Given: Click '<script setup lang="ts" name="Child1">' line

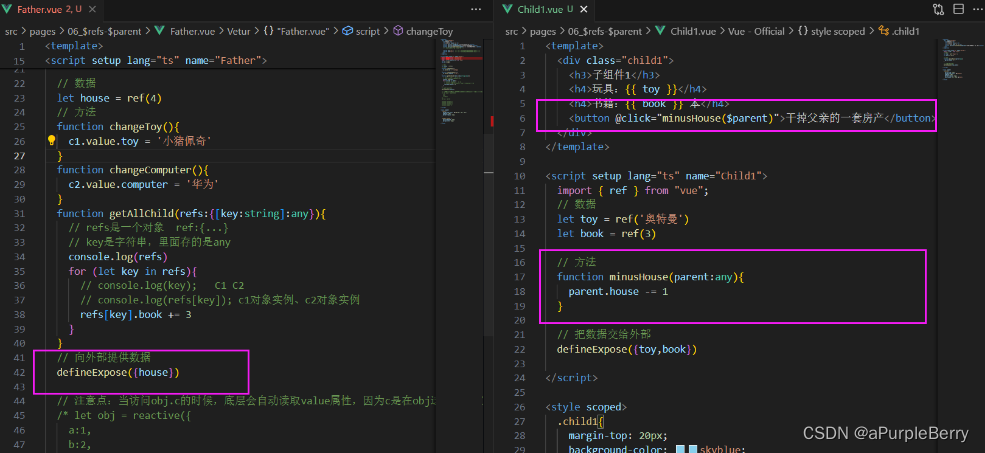Looking at the screenshot, I should pos(656,176).
